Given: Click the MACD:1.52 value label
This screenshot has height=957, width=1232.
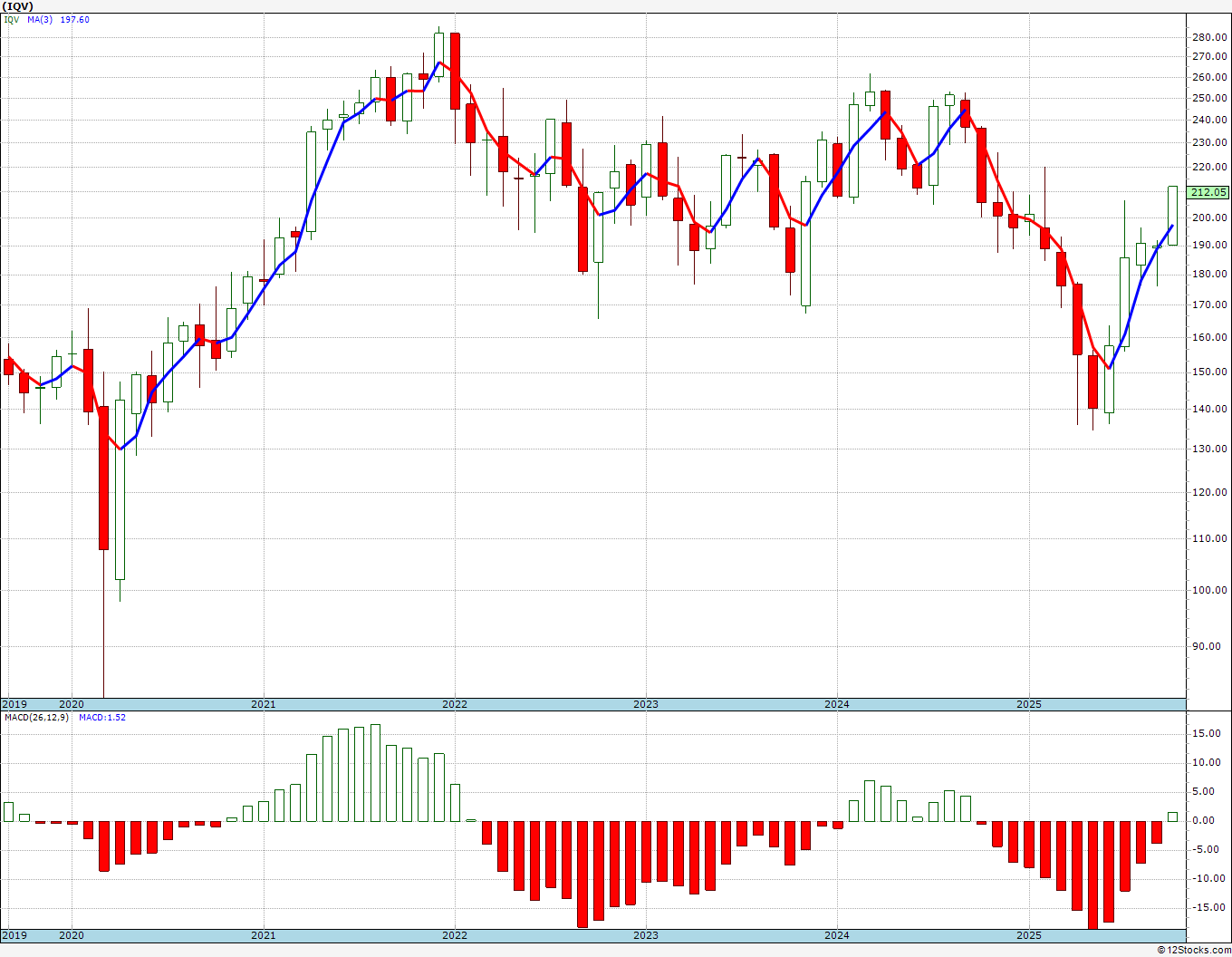Looking at the screenshot, I should [x=101, y=718].
